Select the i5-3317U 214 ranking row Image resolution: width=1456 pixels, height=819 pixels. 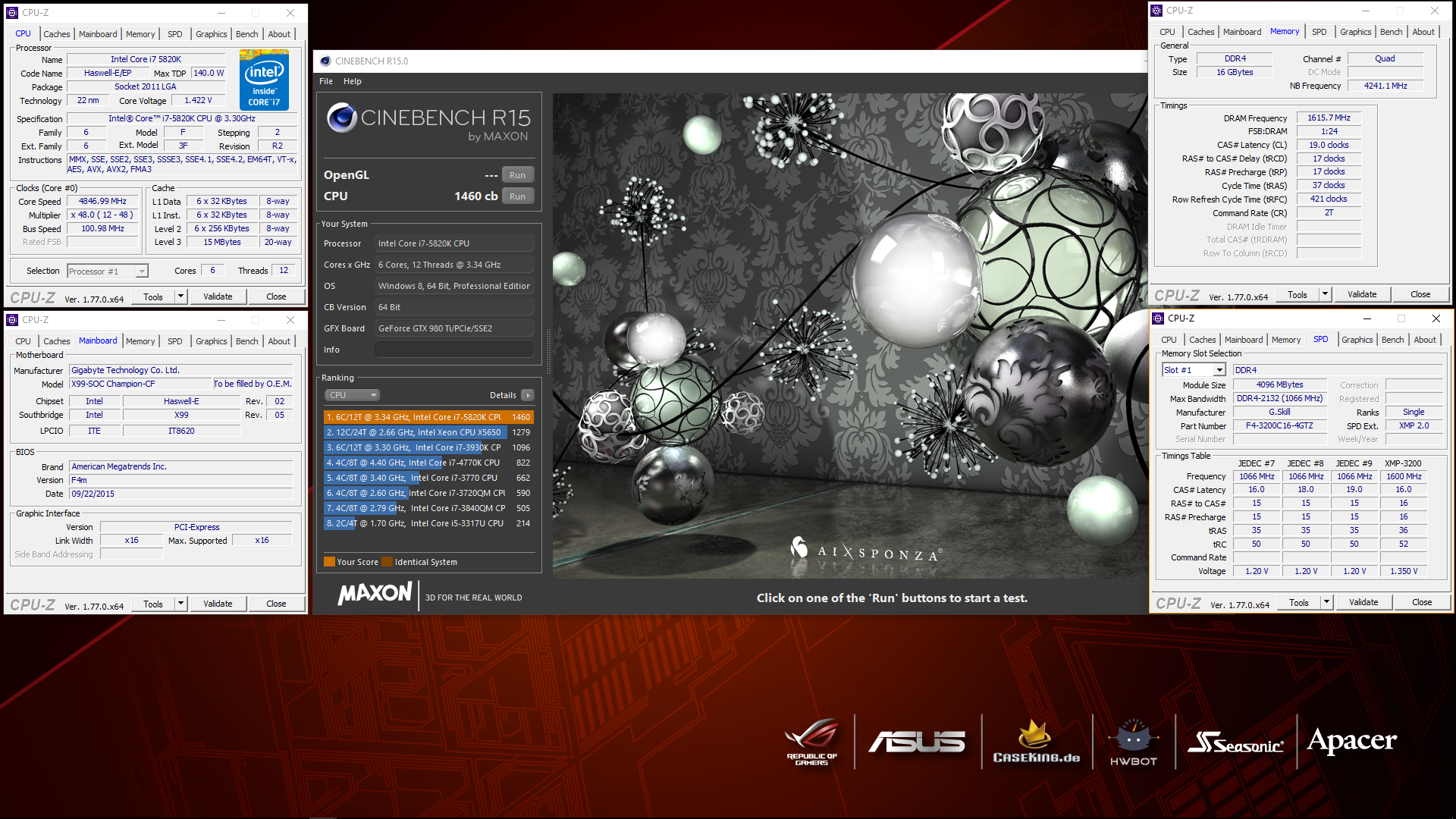click(x=428, y=523)
